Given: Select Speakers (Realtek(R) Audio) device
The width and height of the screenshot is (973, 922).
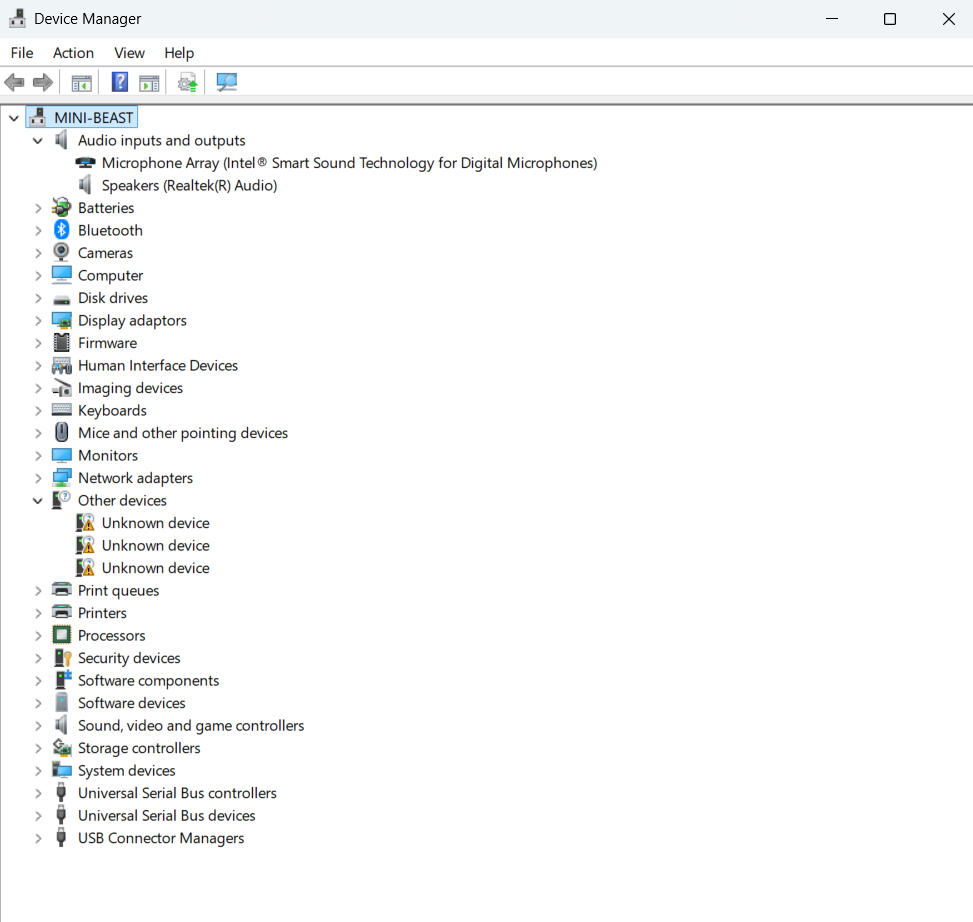Looking at the screenshot, I should click(x=189, y=186).
